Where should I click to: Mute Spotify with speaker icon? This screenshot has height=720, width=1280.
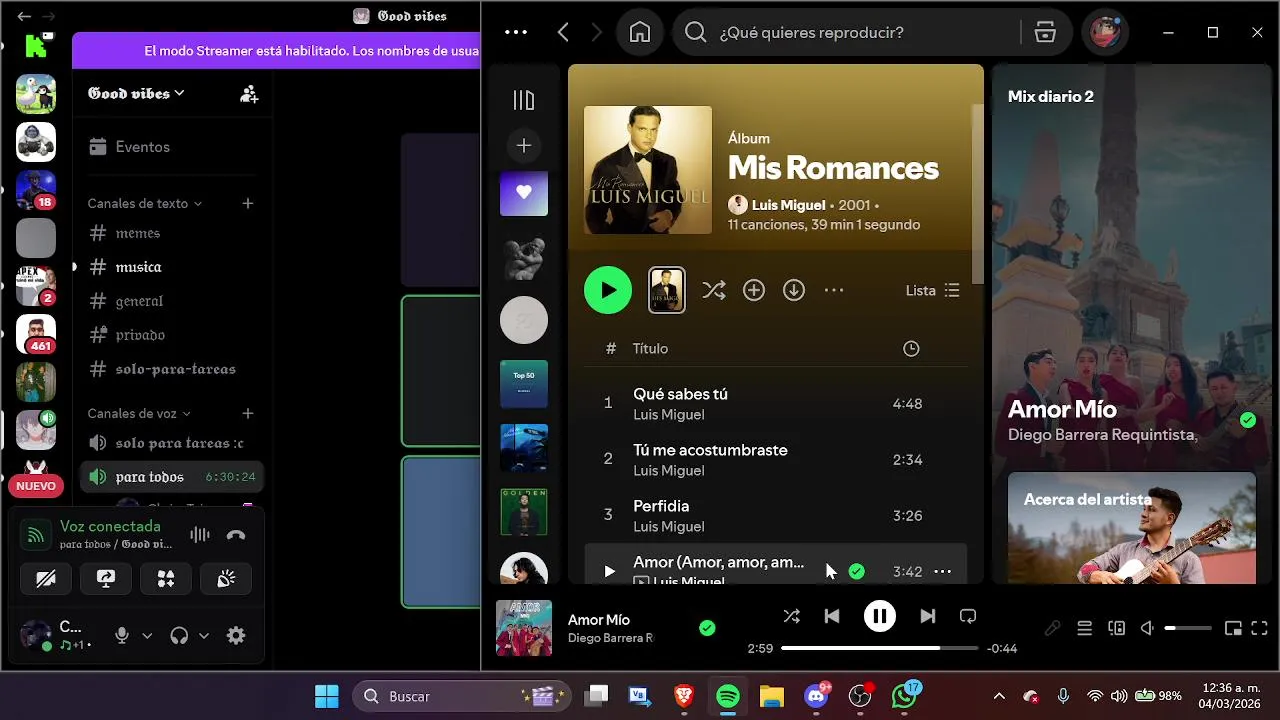tap(1148, 628)
